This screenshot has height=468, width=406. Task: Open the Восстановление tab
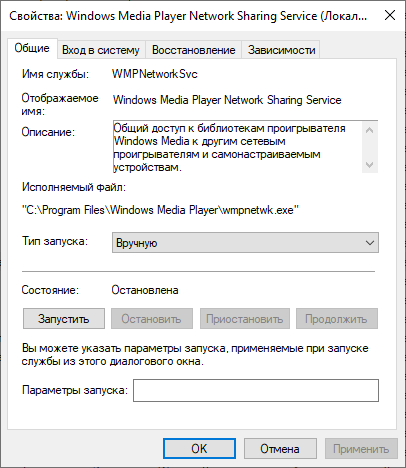[193, 50]
